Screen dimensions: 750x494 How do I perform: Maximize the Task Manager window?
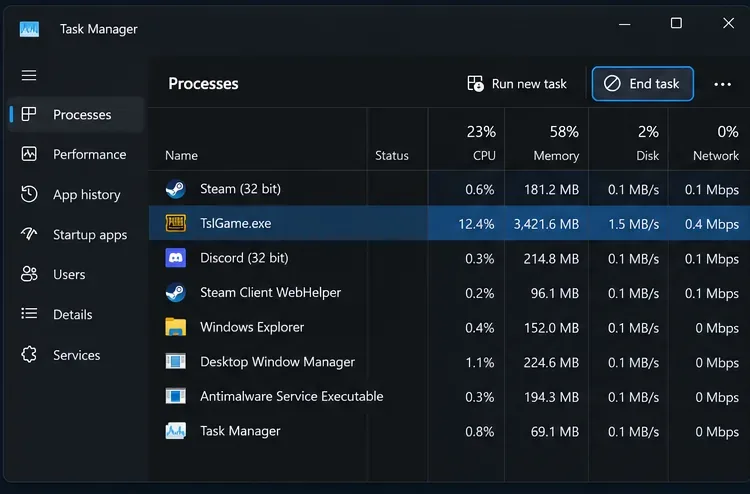point(676,23)
